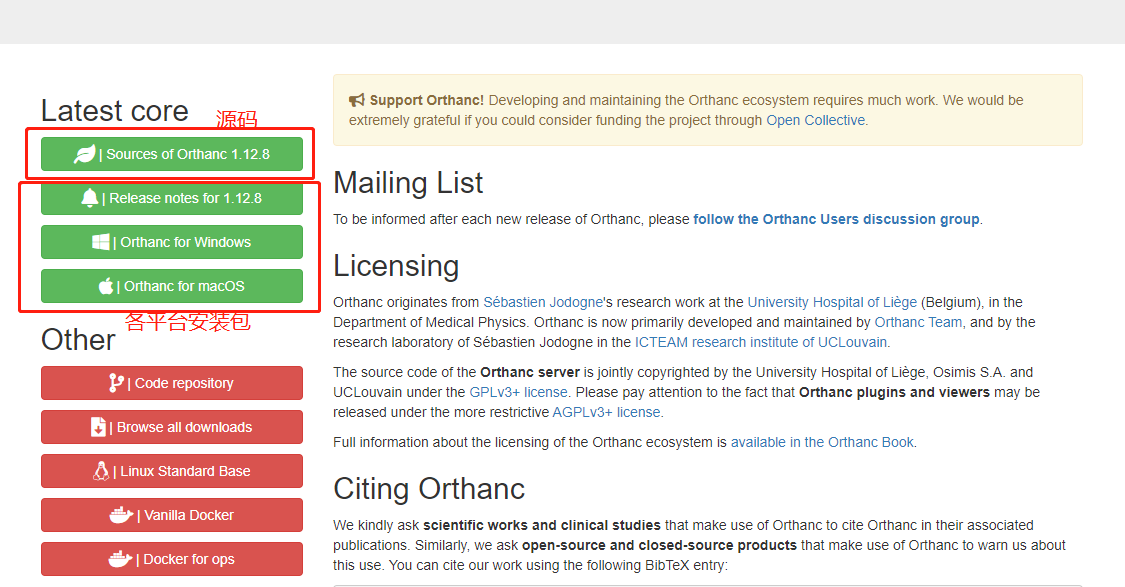Open Orthanc for Windows download
Viewport: 1125px width, 587px height.
click(x=171, y=242)
